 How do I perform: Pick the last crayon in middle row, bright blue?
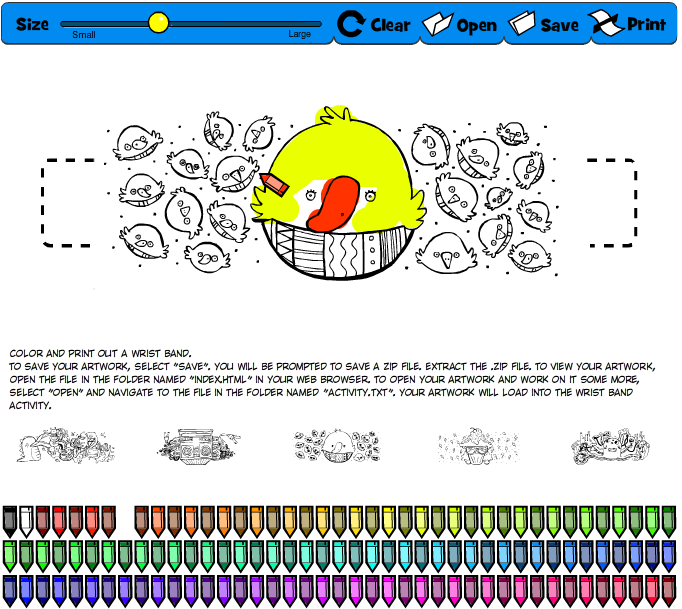pyautogui.click(x=669, y=556)
